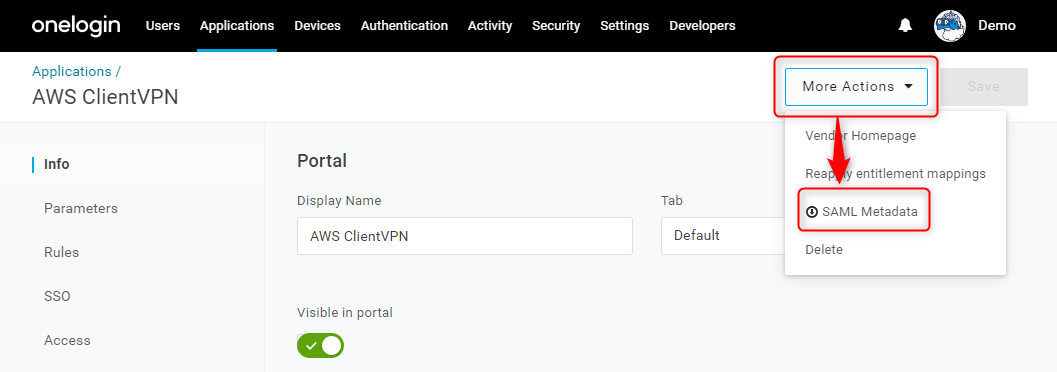Click the Save button
The width and height of the screenshot is (1057, 372).
(x=983, y=87)
